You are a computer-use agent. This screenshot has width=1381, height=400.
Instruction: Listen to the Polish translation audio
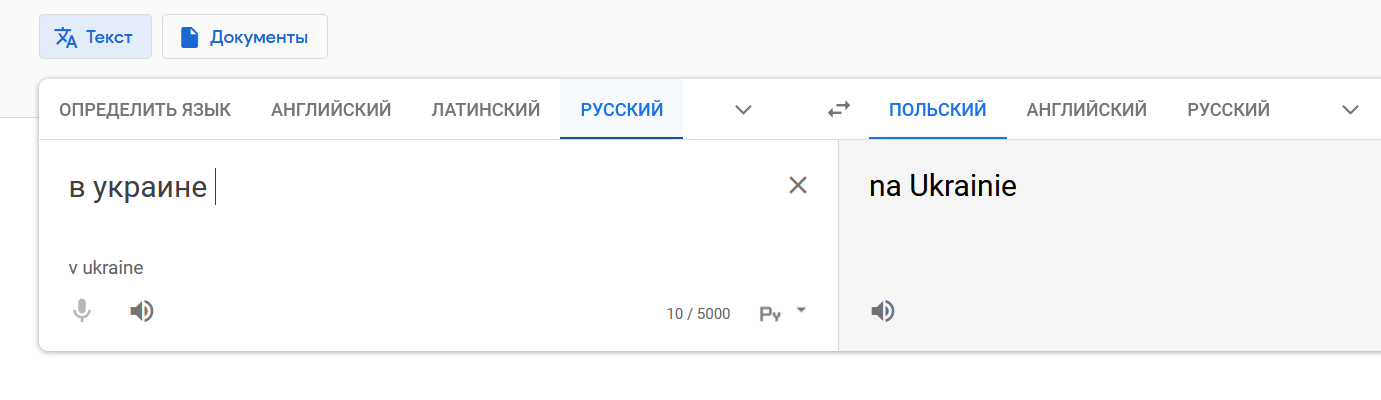click(x=882, y=312)
